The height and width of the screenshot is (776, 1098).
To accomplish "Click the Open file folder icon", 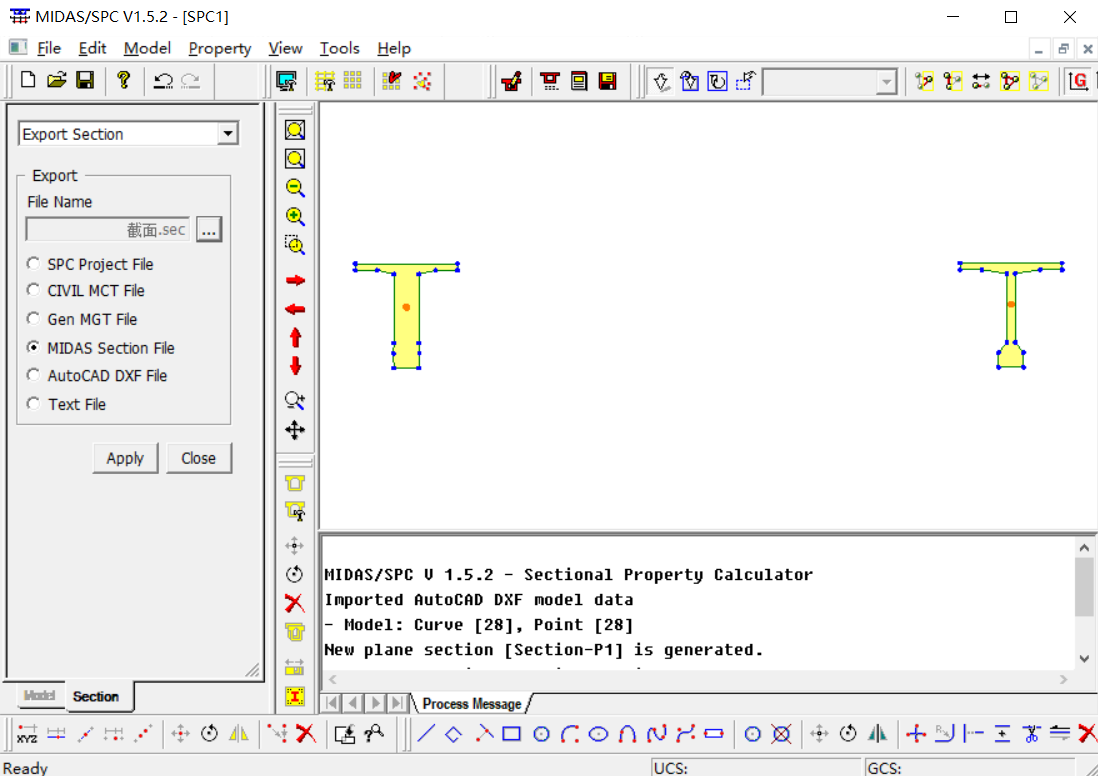I will pos(57,81).
